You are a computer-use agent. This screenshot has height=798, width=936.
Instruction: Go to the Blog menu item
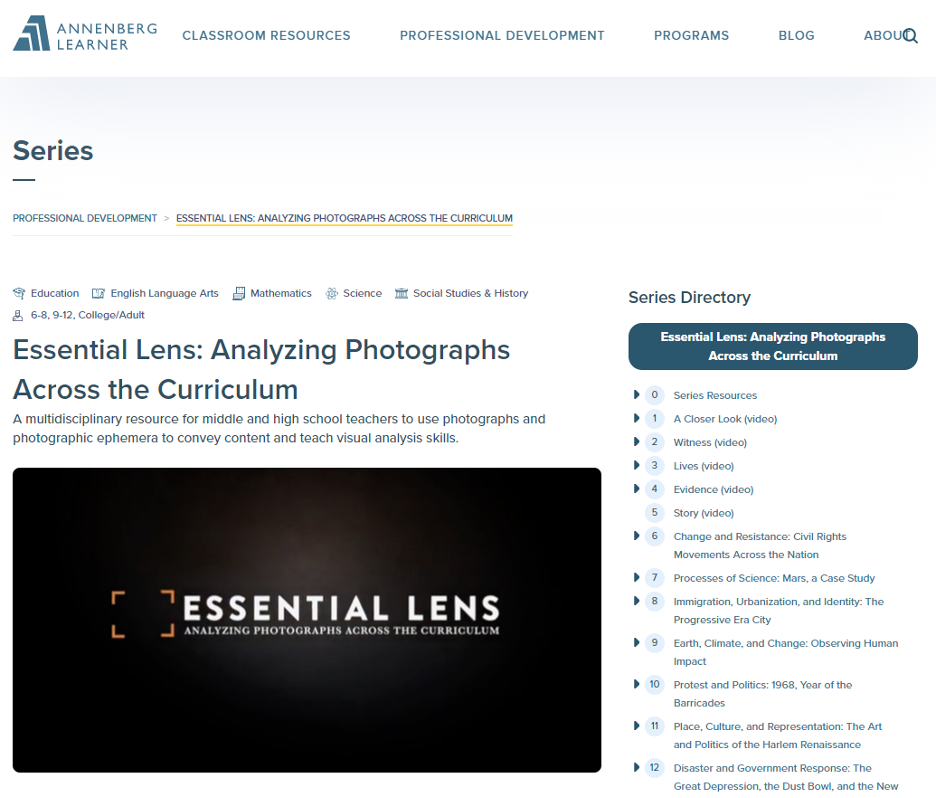(796, 36)
